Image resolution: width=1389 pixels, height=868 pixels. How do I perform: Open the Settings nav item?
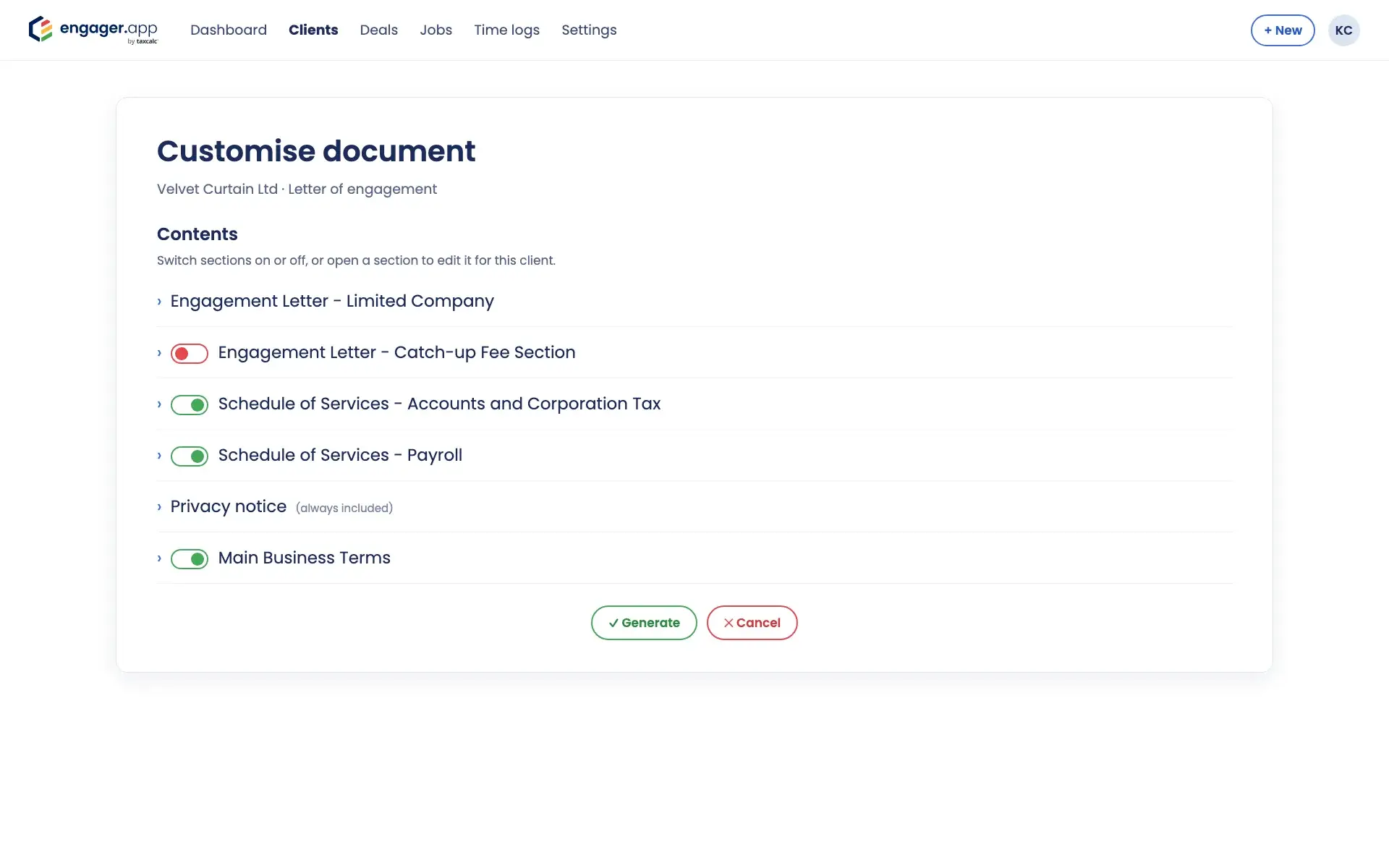coord(589,30)
